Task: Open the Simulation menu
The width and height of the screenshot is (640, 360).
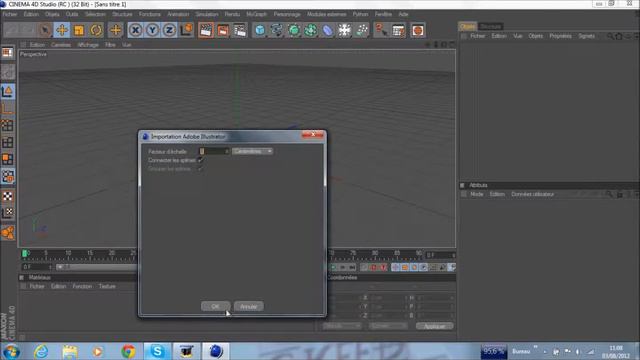Action: click(x=207, y=14)
